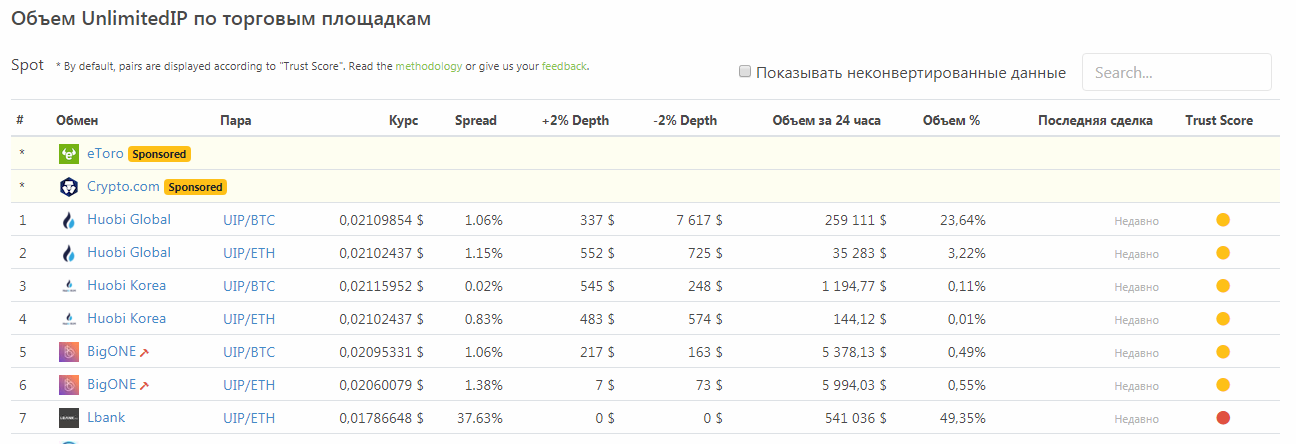Open UIP/BTC pair link for Huobi Global
Viewport: 1296px width, 444px height.
249,220
